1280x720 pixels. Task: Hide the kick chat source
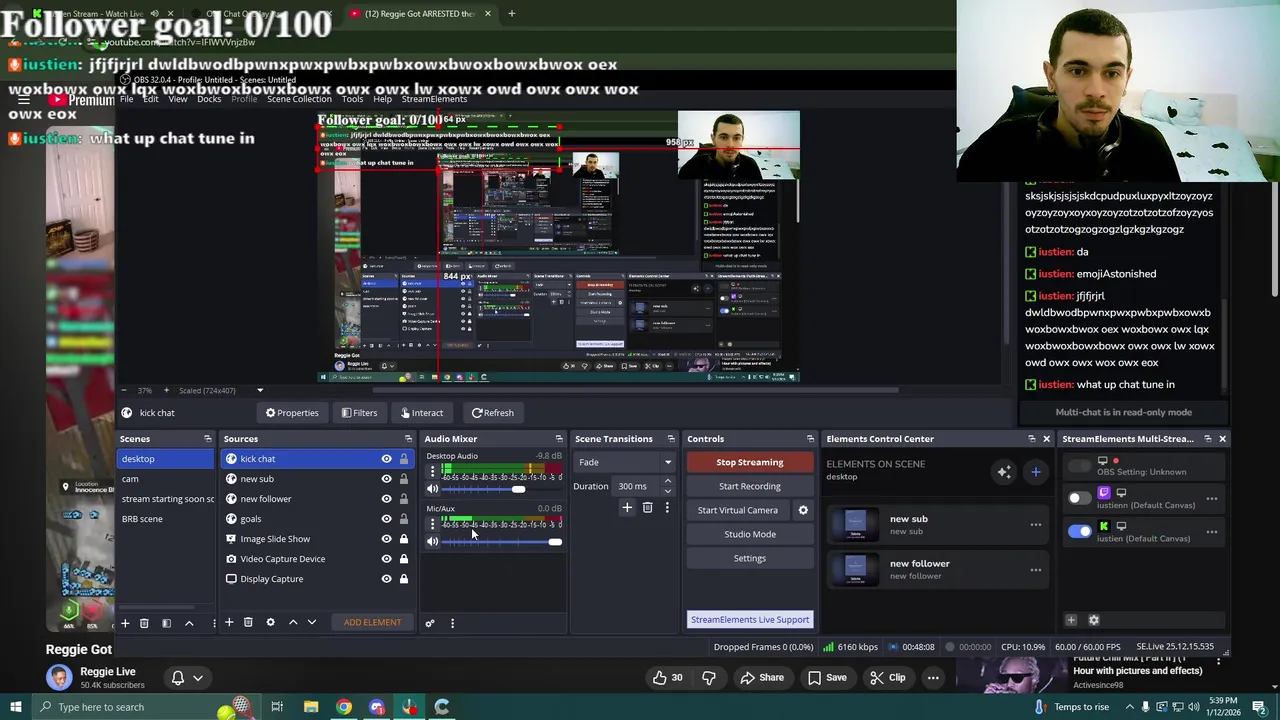pos(386,459)
